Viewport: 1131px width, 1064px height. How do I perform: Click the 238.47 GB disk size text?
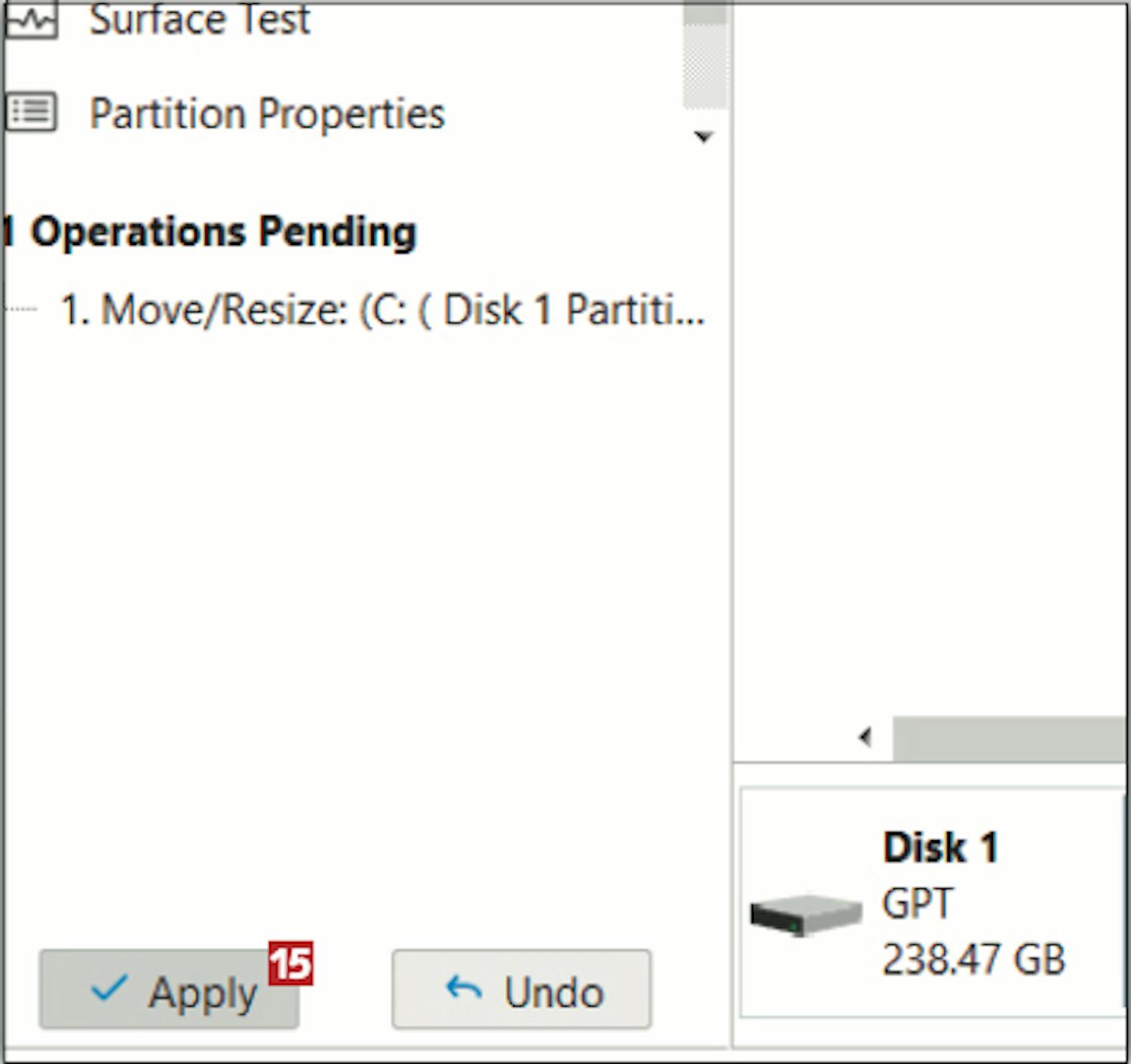[x=973, y=959]
